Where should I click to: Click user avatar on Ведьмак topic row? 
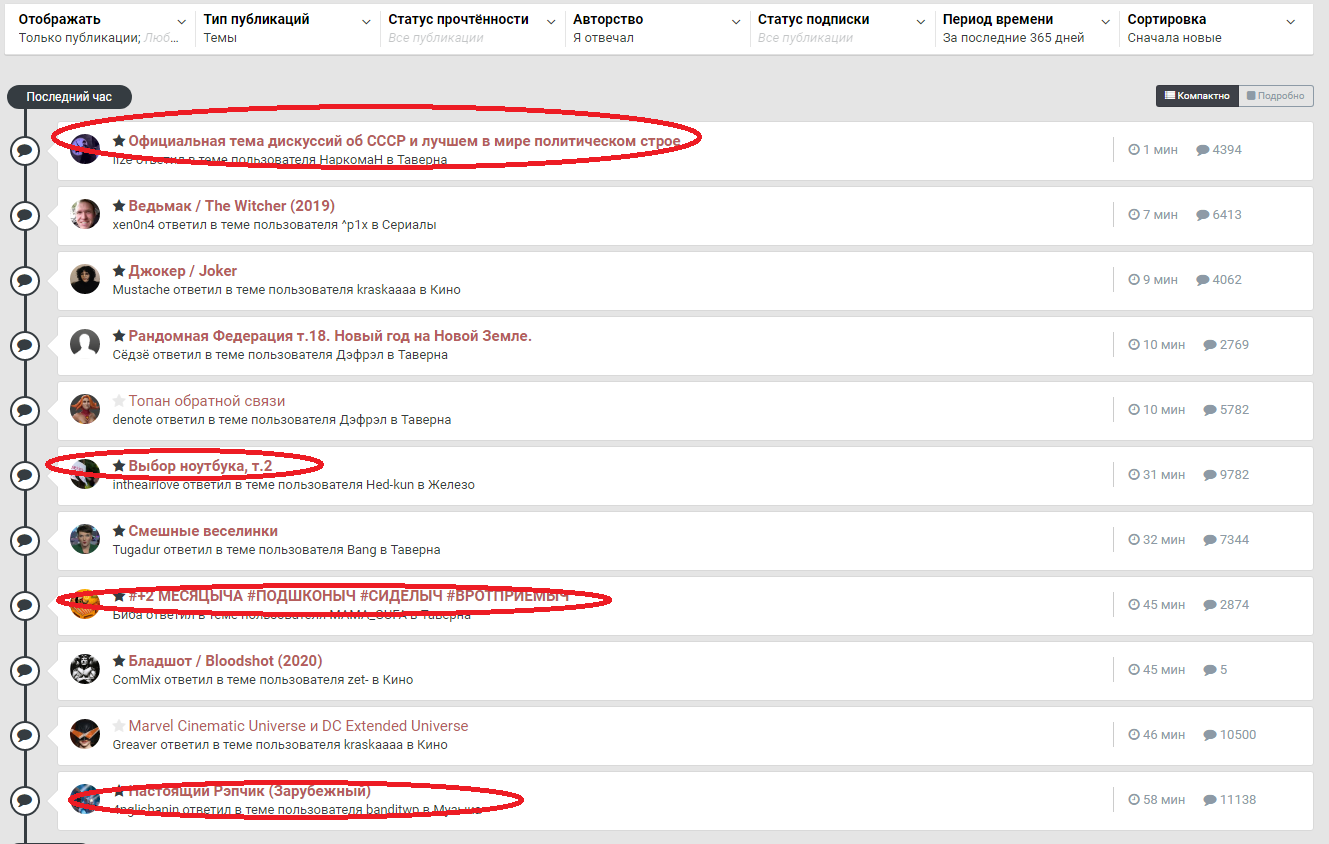tap(85, 214)
